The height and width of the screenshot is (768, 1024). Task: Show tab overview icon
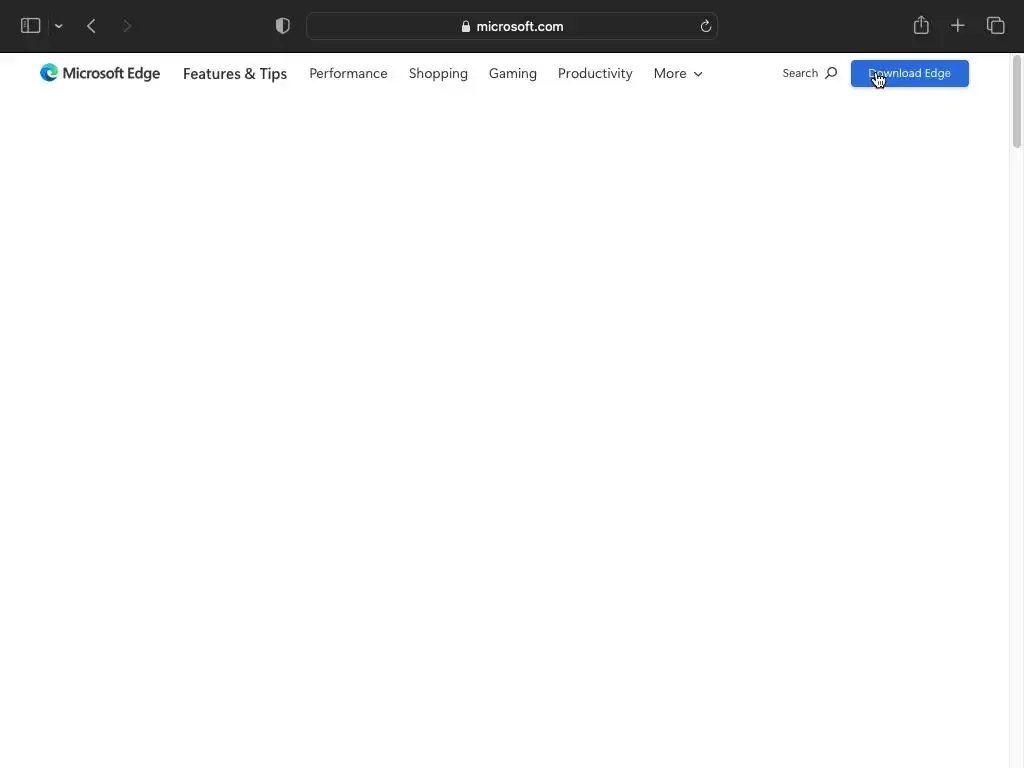point(995,25)
